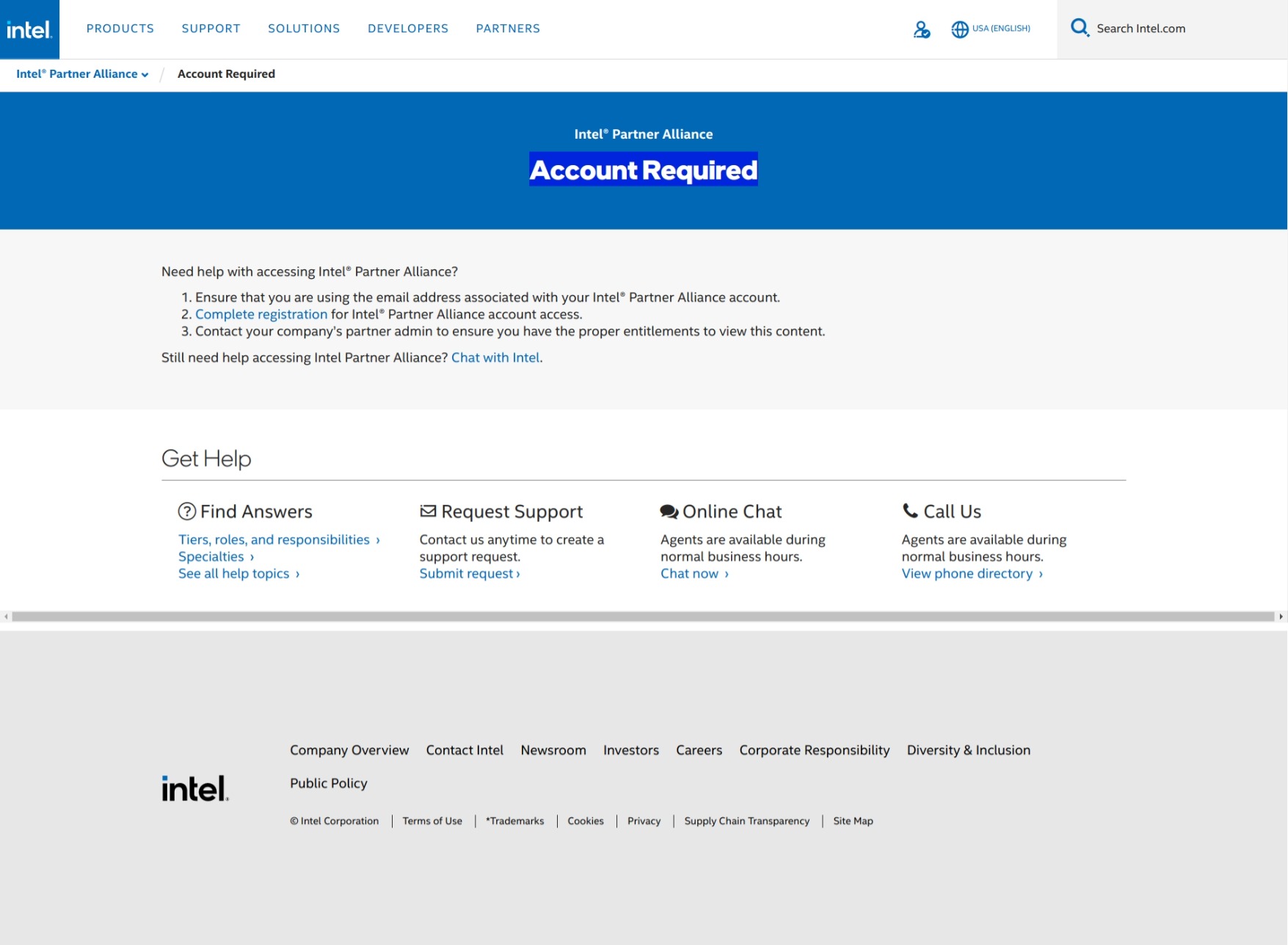1288x945 pixels.
Task: Click the Intel logo in the header
Action: tap(29, 29)
